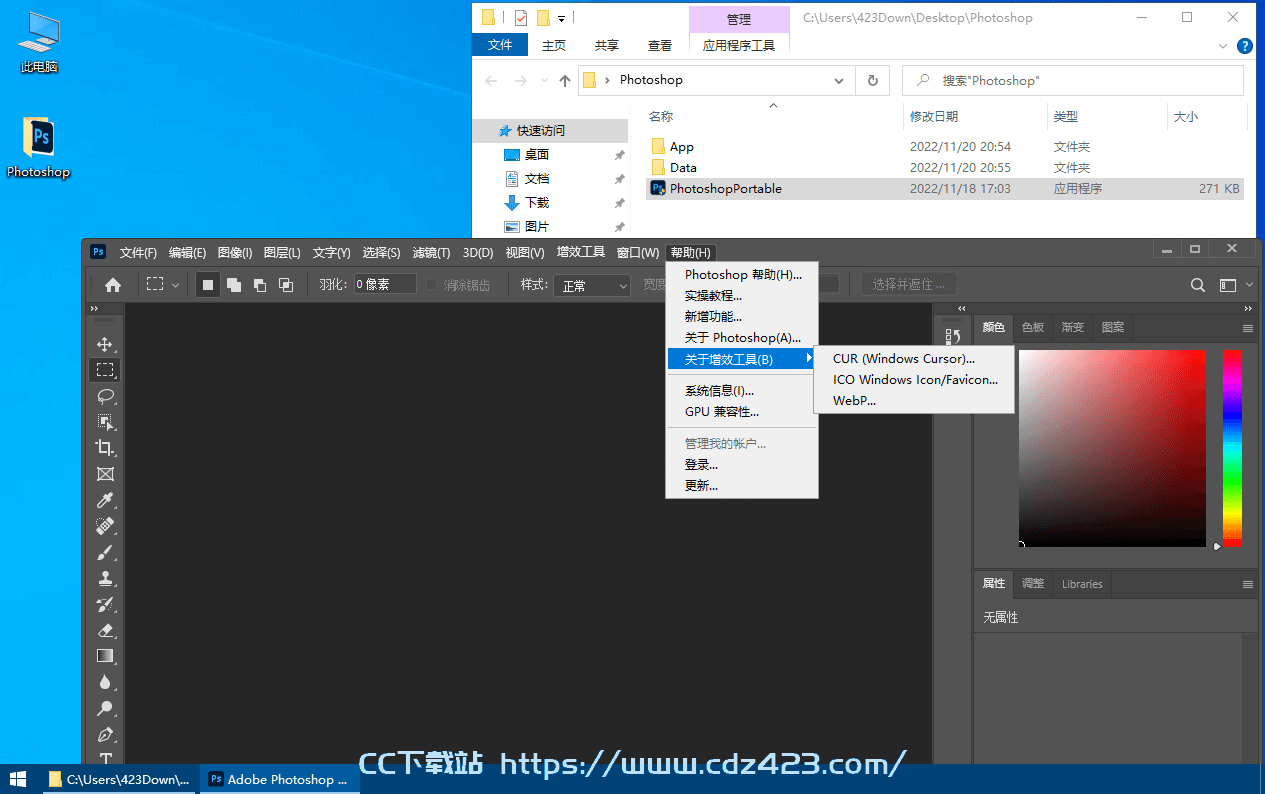This screenshot has height=794, width=1265.
Task: Select the Dodge tool
Action: coord(105,708)
